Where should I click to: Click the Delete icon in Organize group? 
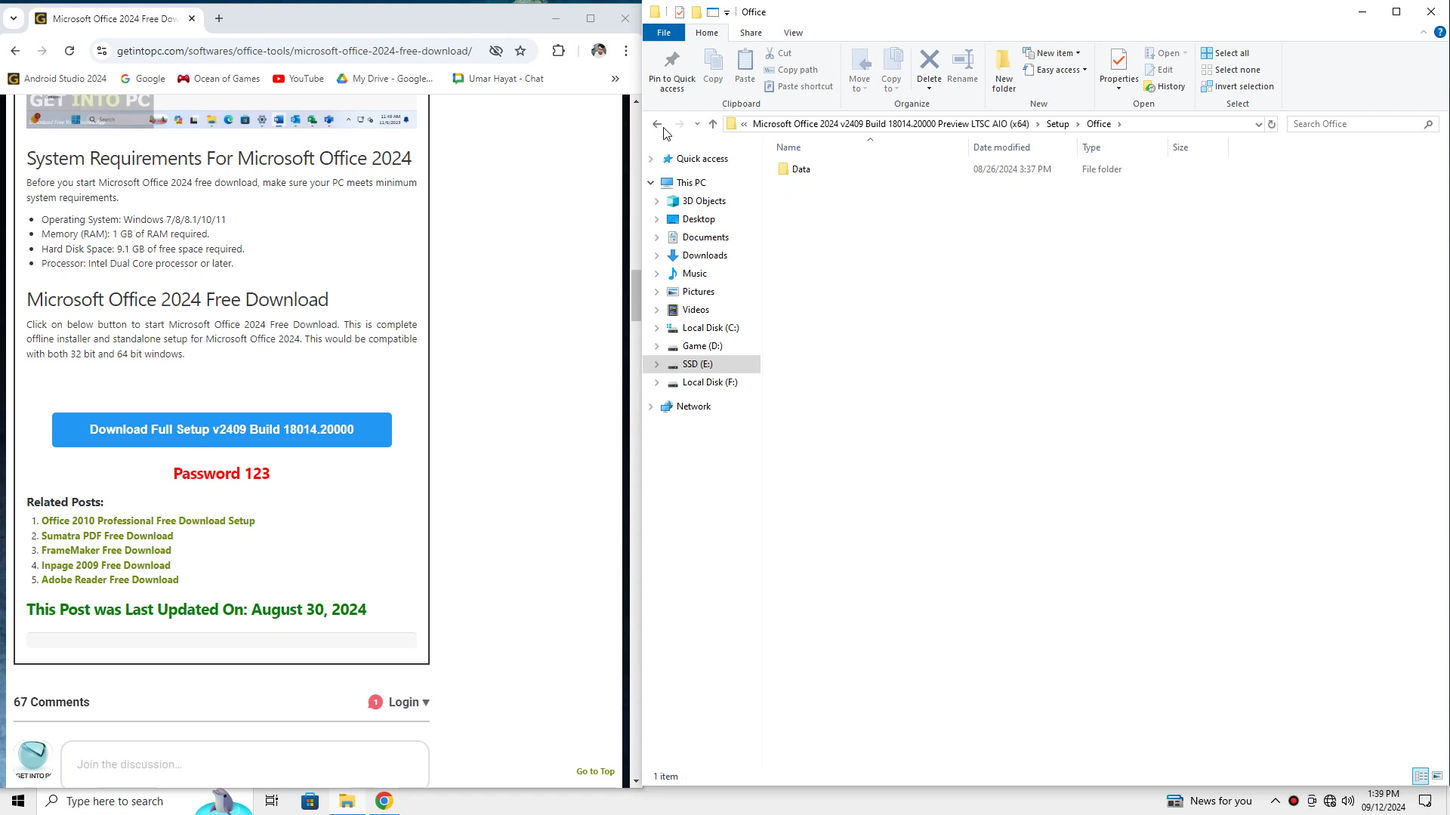coord(929,66)
